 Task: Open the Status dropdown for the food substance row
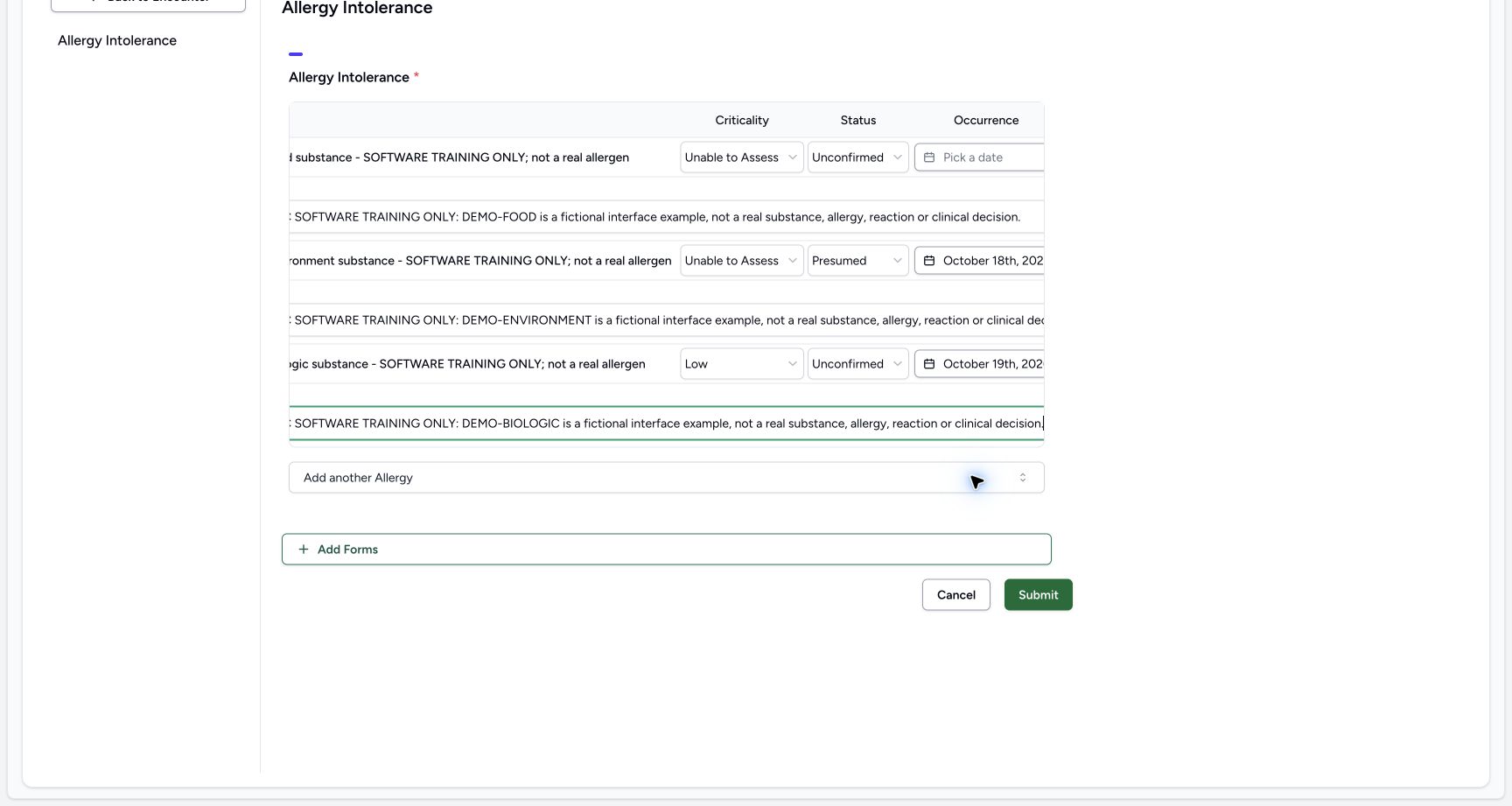click(857, 158)
